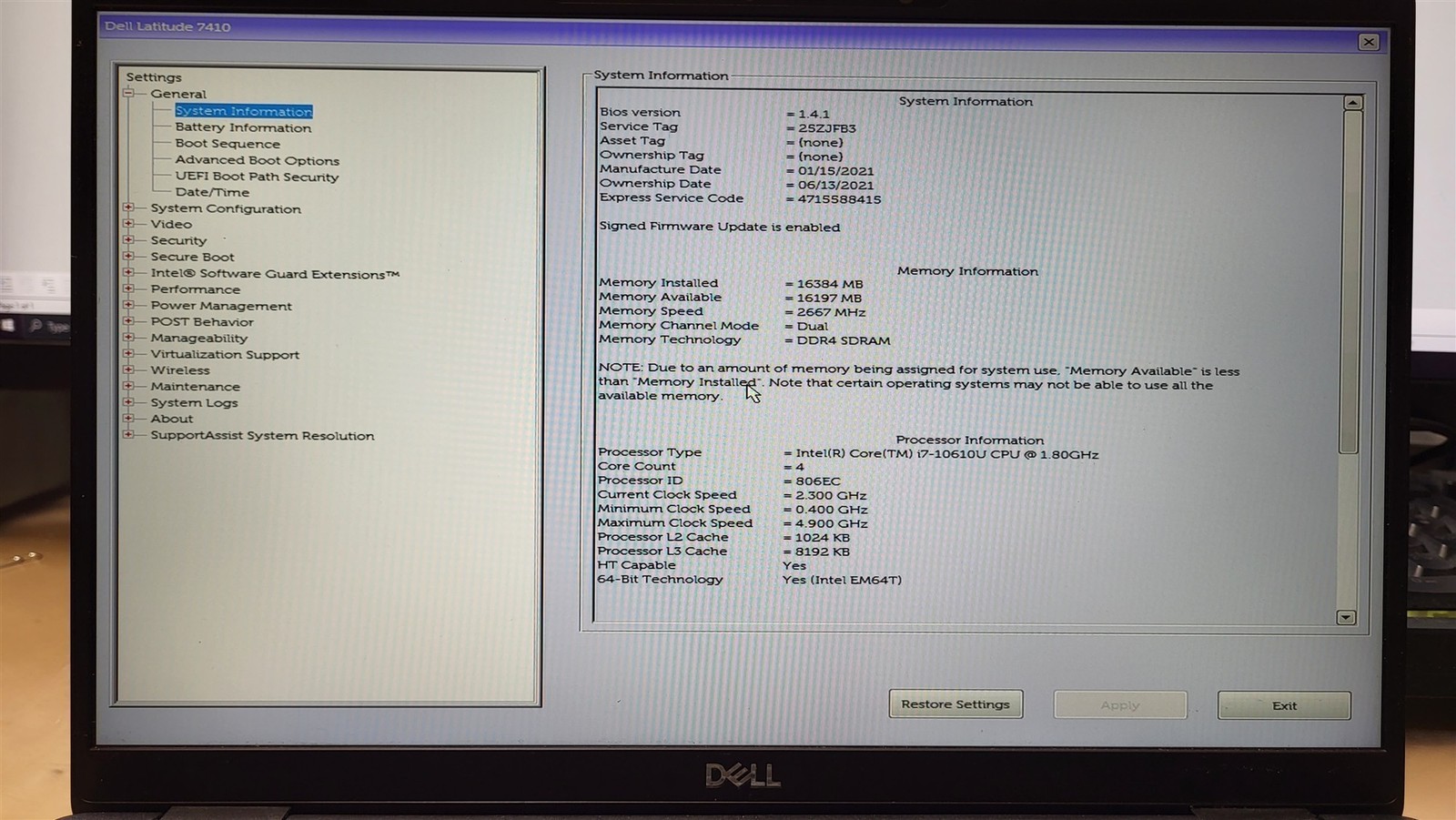
Task: Expand the Manageability node
Action: pyautogui.click(x=128, y=338)
